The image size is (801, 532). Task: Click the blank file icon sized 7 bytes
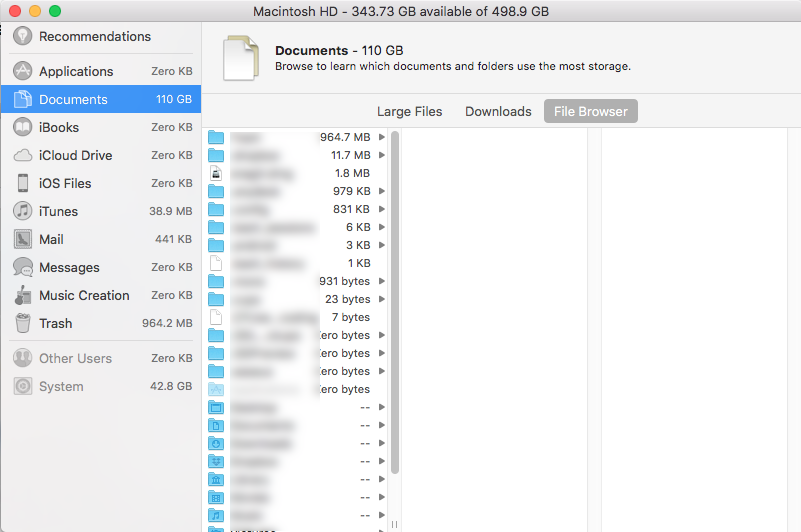click(216, 317)
